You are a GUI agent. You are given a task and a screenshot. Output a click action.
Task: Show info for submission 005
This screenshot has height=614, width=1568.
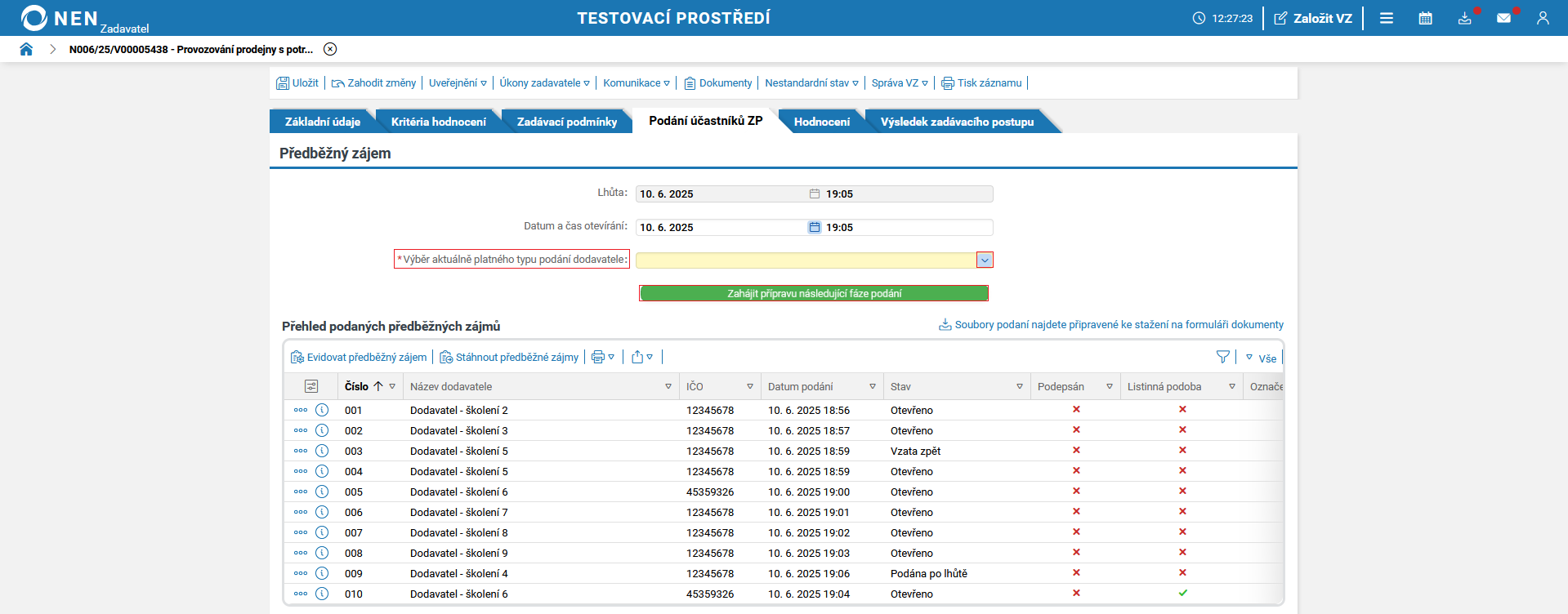coord(322,492)
